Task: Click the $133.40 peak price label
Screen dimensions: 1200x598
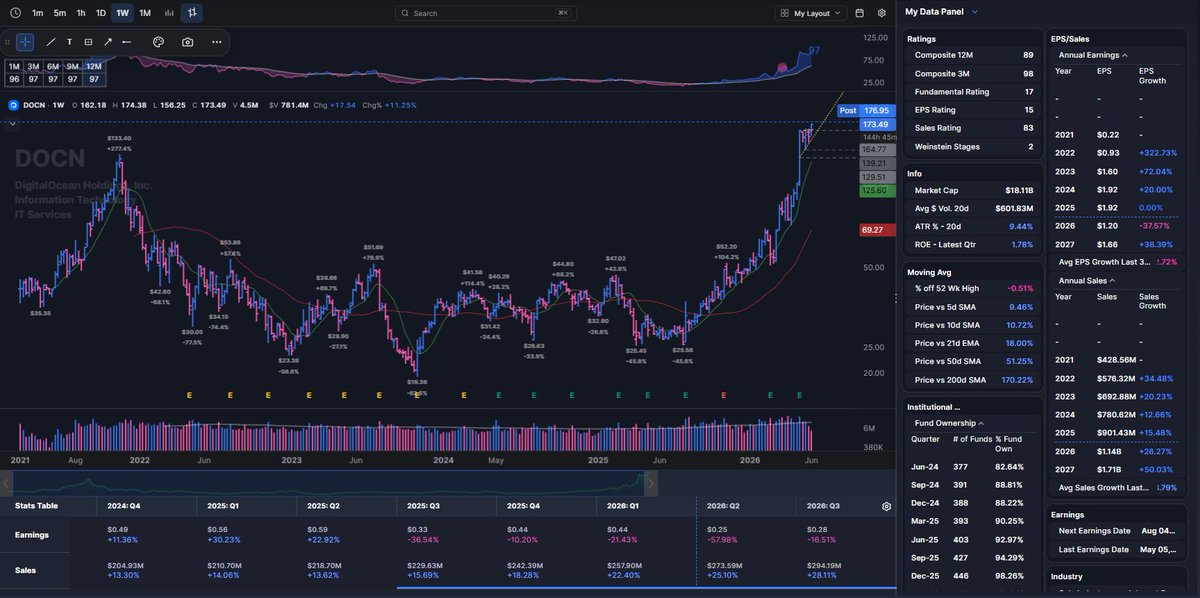Action: point(119,138)
